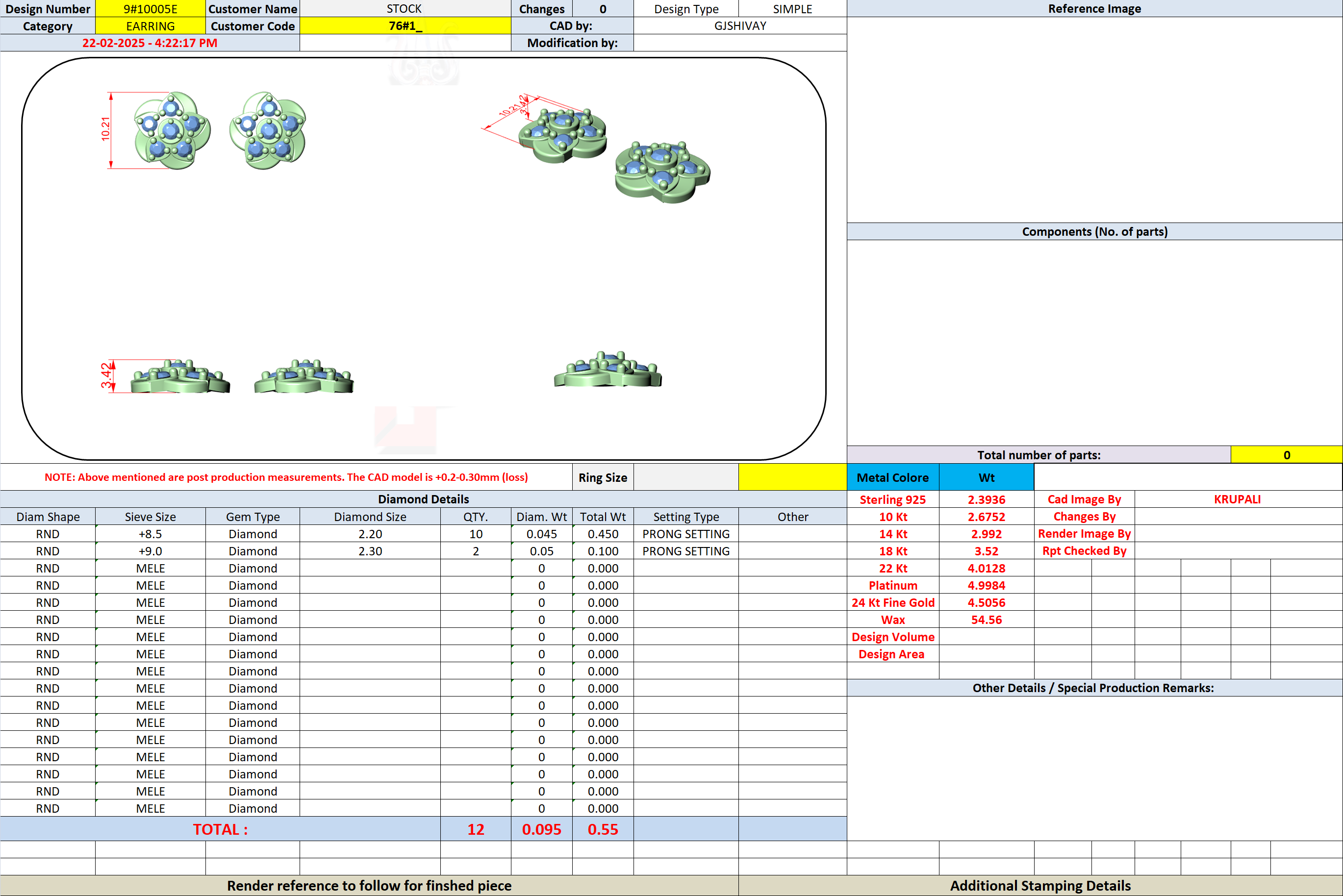The height and width of the screenshot is (896, 1343).
Task: Select the Metal Colore header cell
Action: [893, 477]
